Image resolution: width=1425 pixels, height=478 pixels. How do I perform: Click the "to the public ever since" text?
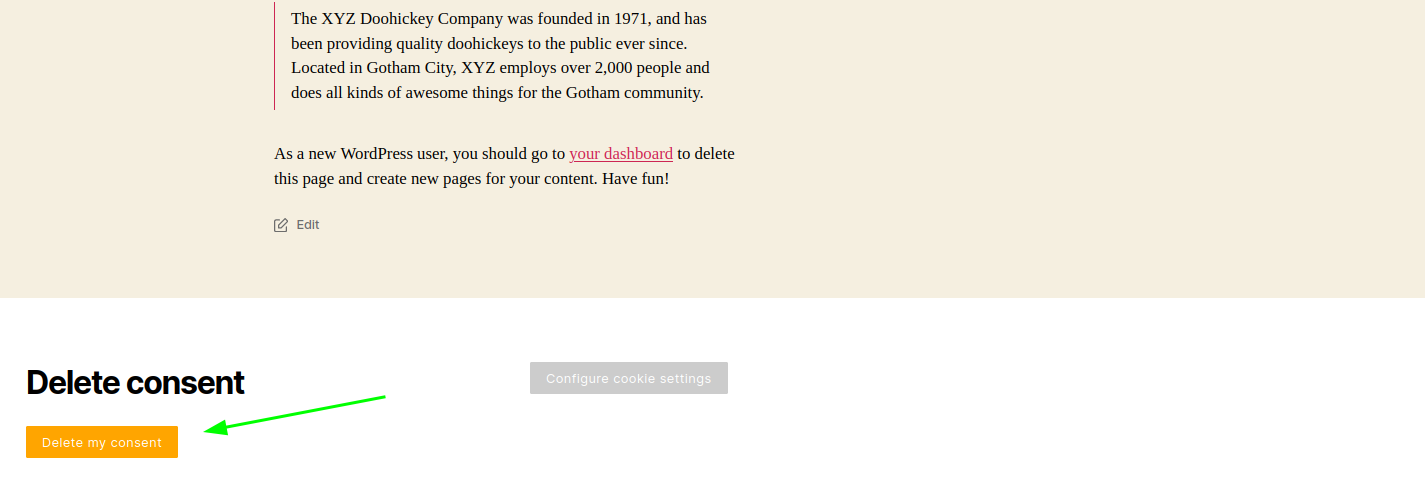click(x=608, y=44)
